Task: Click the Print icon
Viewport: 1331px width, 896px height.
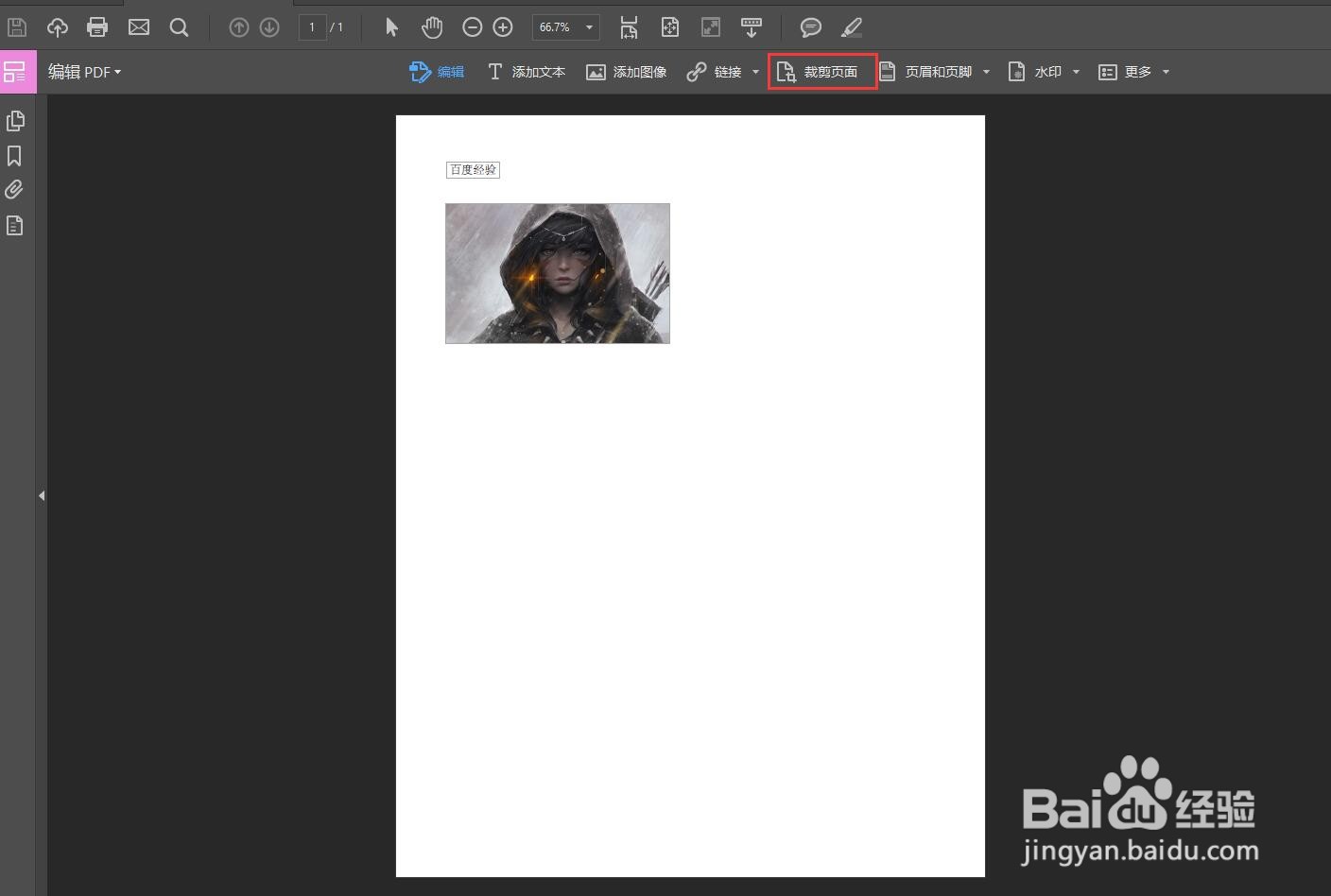Action: click(97, 27)
